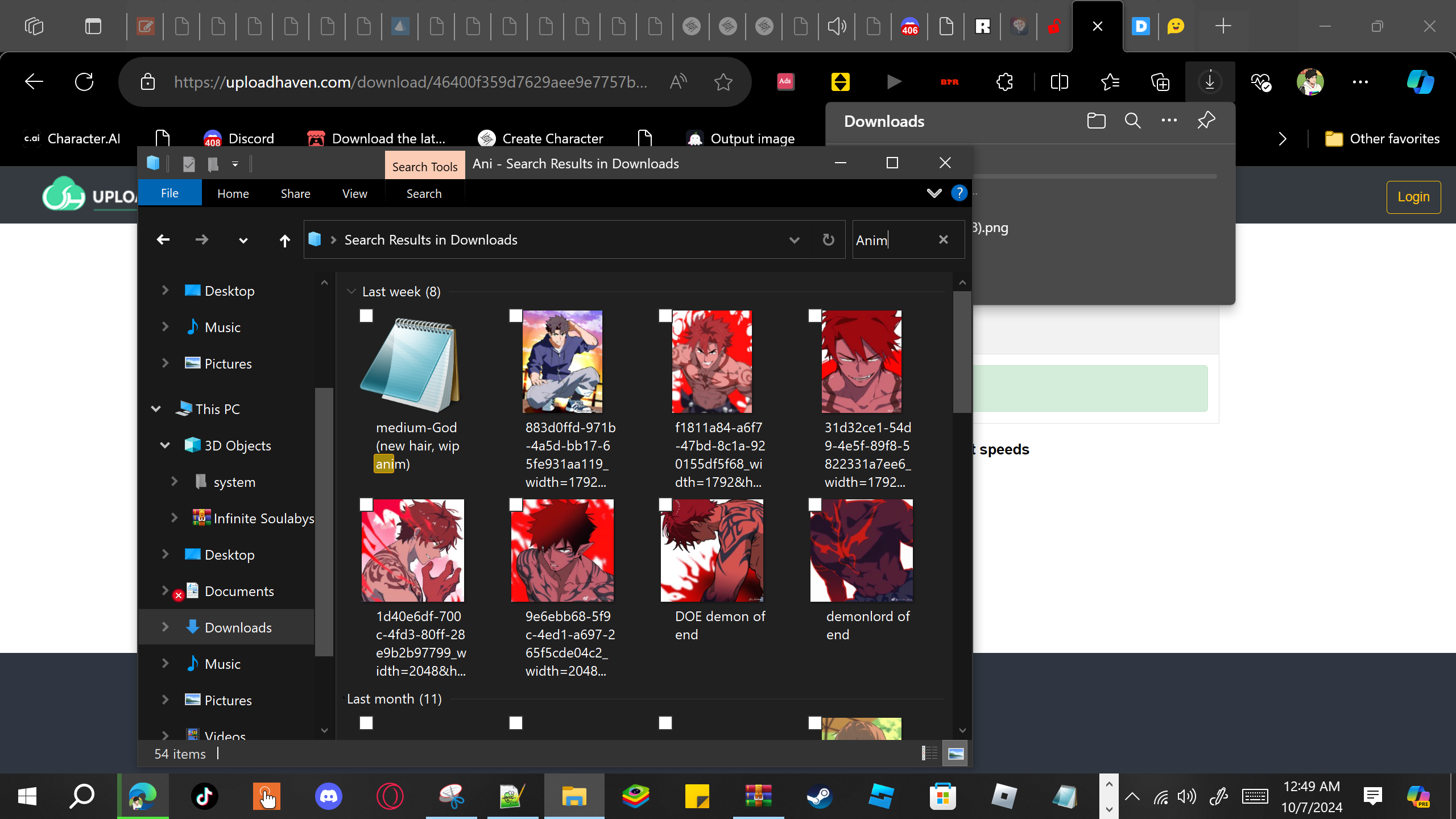Open address bar history dropdown
Image resolution: width=1456 pixels, height=819 pixels.
click(x=794, y=240)
